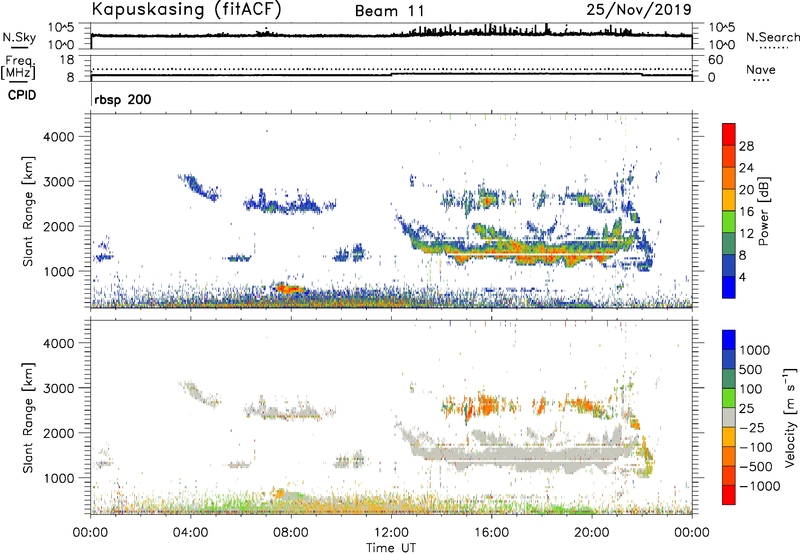Click the strong orange power echo near 08:00
This screenshot has height=554, width=800.
tap(289, 289)
